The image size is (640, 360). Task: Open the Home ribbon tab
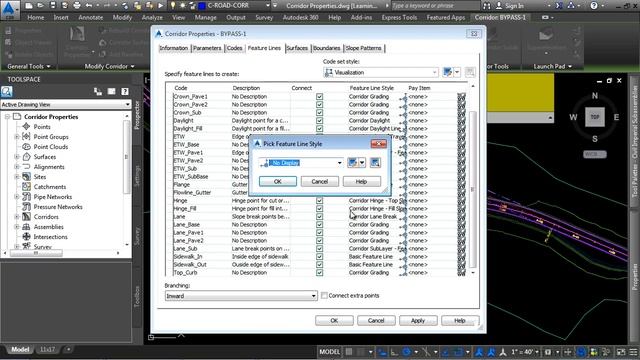tap(36, 18)
